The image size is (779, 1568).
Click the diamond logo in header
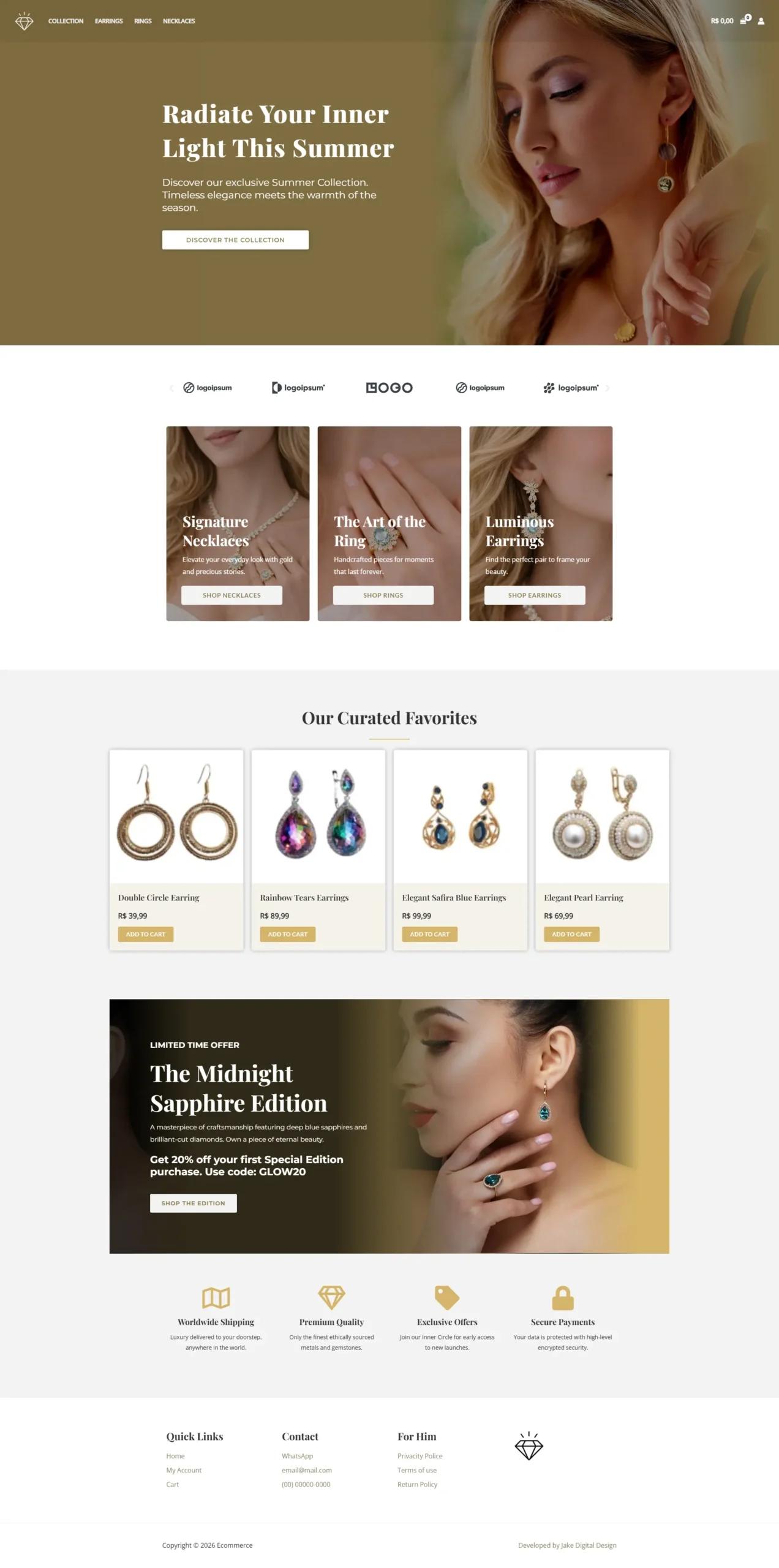[24, 21]
